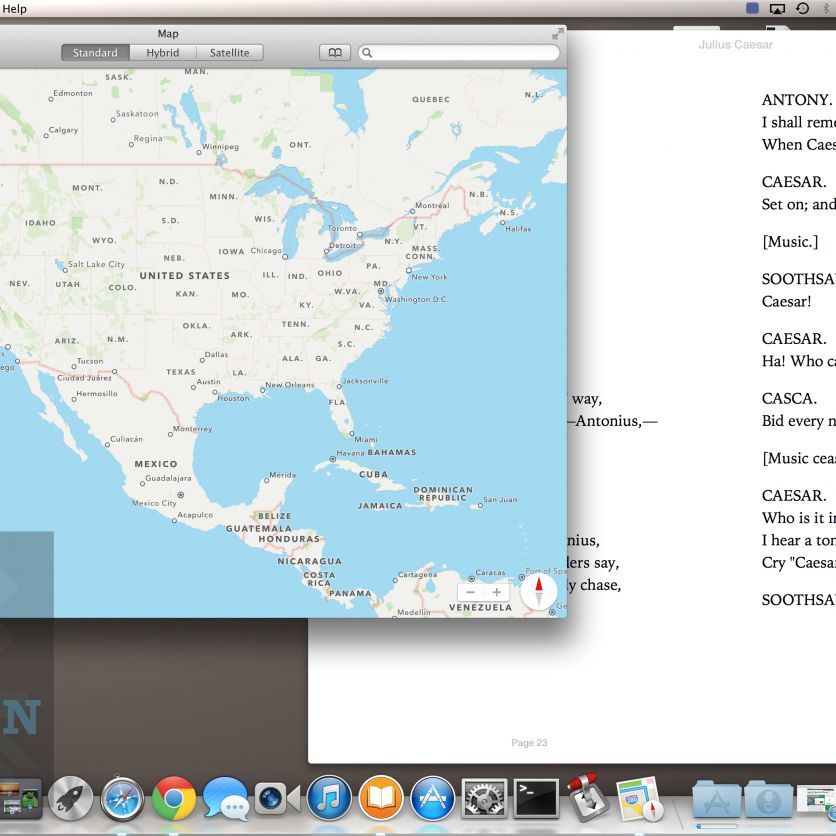The image size is (836, 836).
Task: Open the bookmarks book icon in Map toolbar
Action: click(x=335, y=53)
